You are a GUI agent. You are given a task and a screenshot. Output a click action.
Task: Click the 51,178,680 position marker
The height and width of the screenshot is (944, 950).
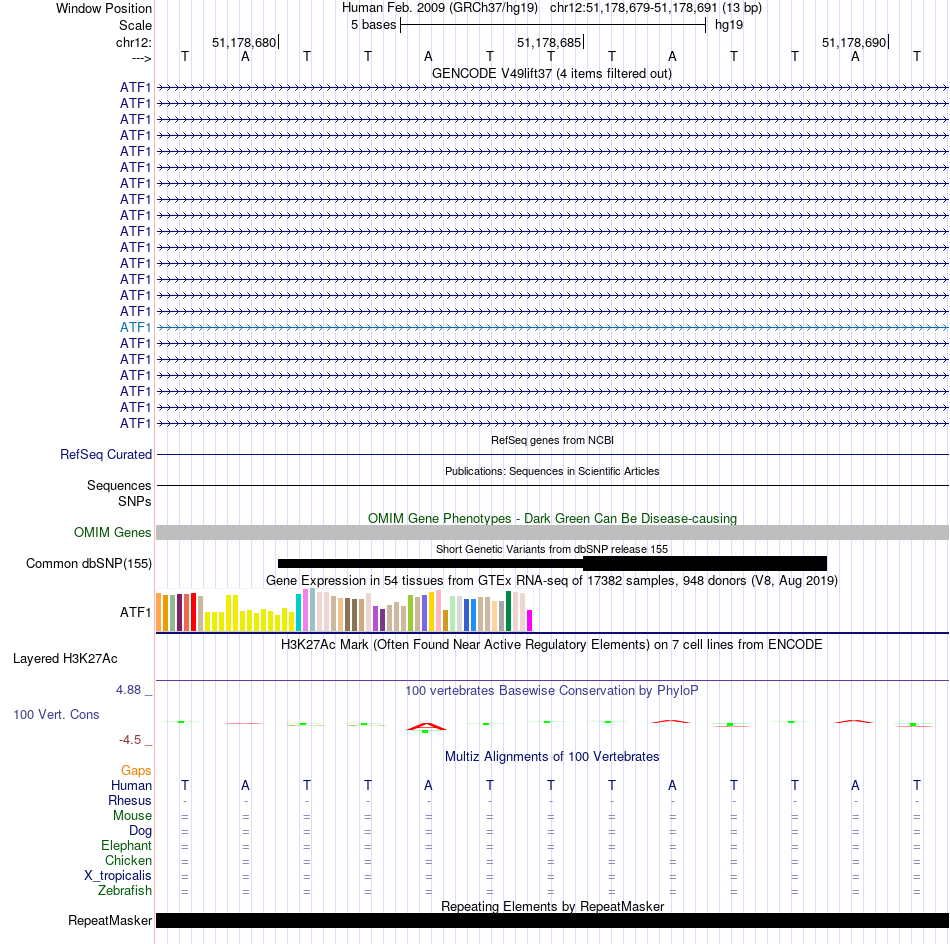(x=244, y=42)
